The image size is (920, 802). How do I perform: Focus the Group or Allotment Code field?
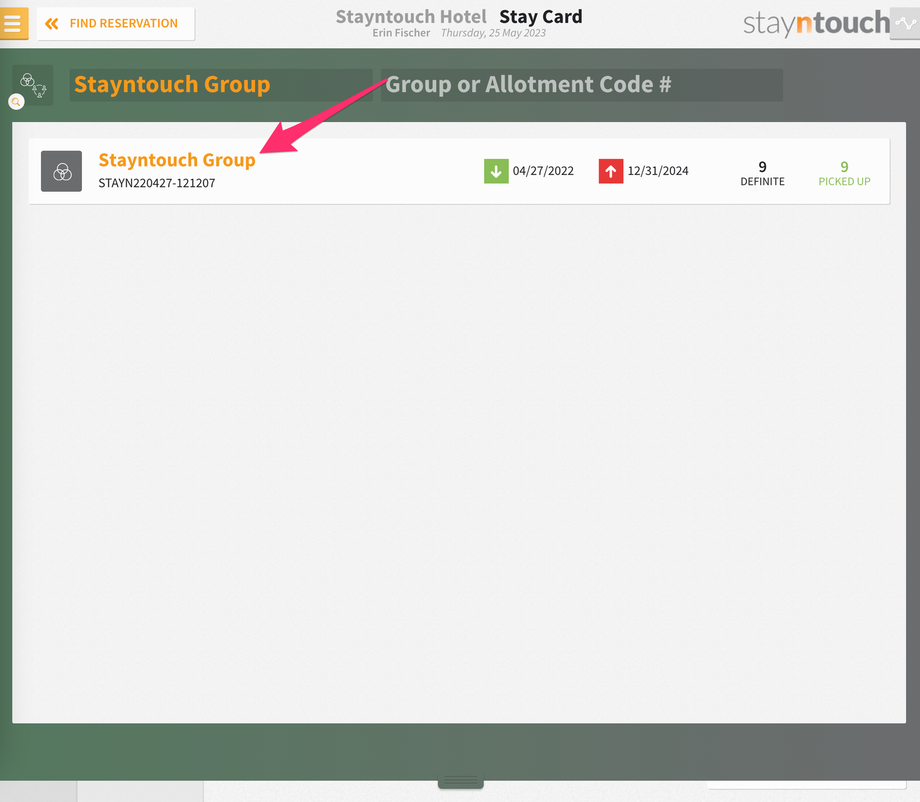click(x=581, y=85)
